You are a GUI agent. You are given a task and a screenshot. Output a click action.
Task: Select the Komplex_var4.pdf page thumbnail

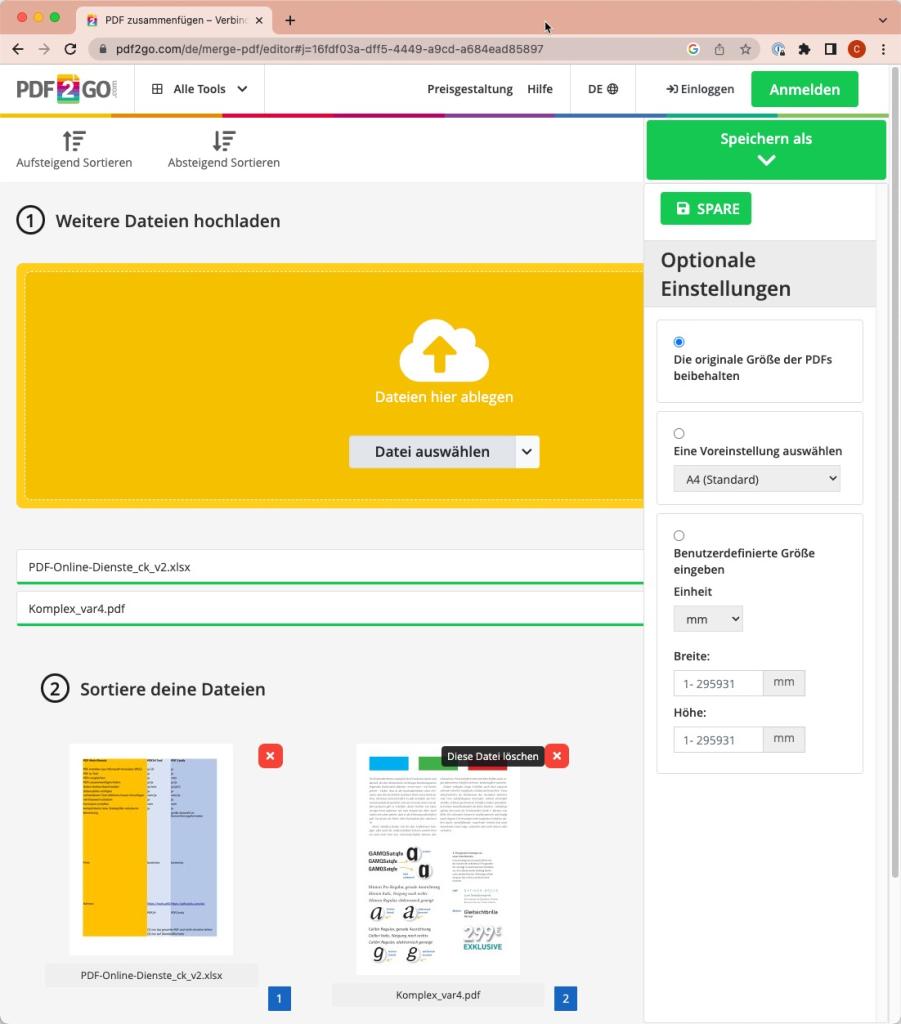click(x=437, y=859)
